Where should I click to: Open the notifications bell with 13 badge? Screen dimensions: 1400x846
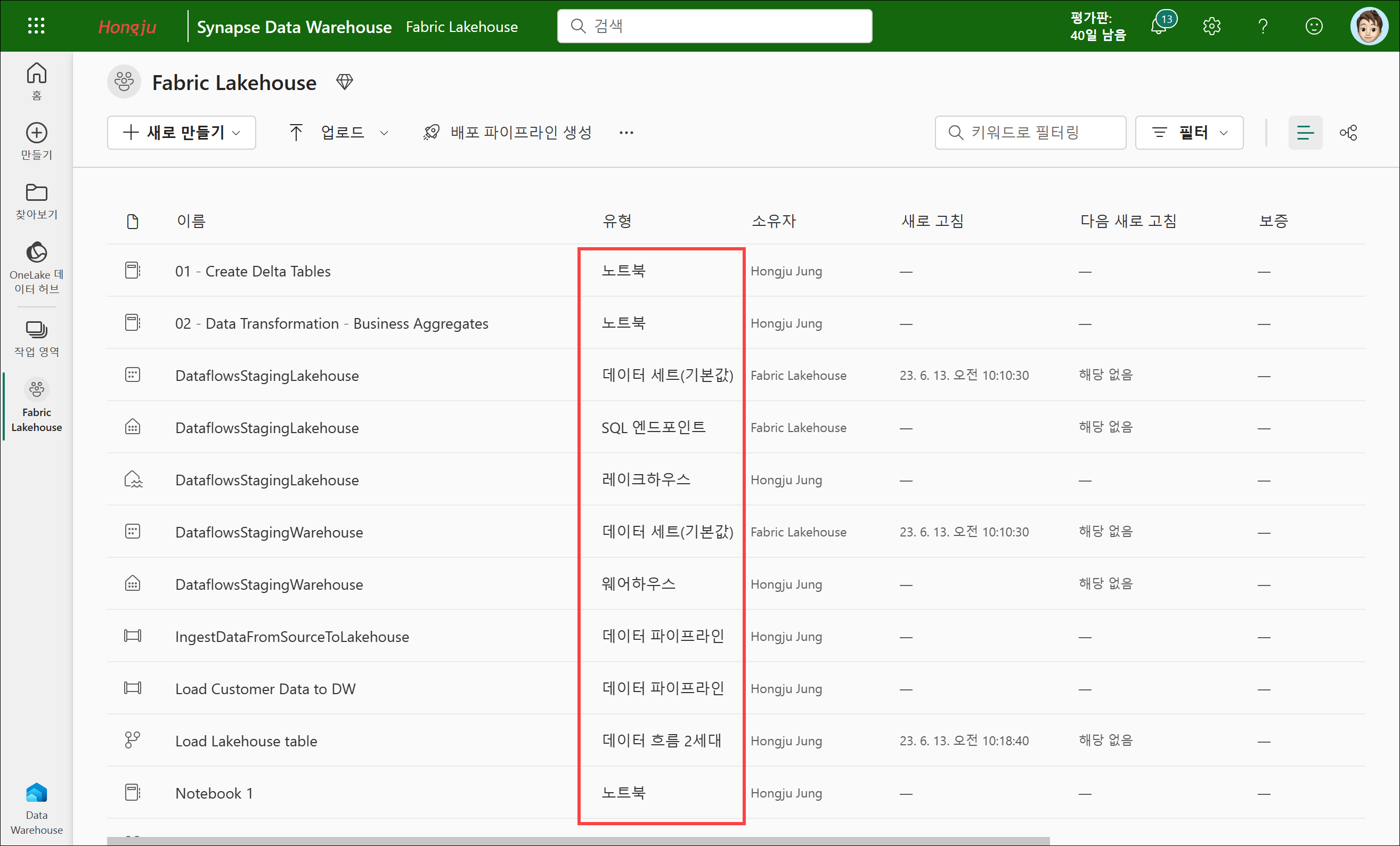1159,26
